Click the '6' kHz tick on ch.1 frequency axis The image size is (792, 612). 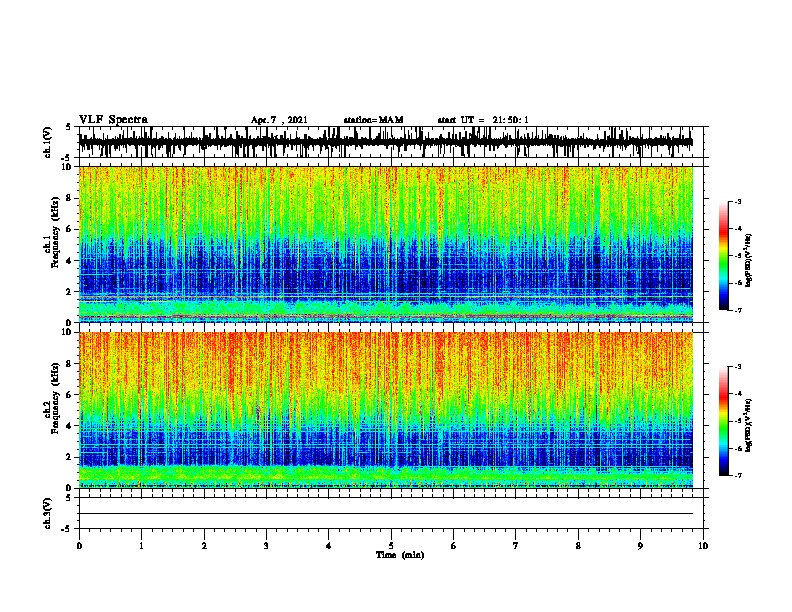(70, 229)
